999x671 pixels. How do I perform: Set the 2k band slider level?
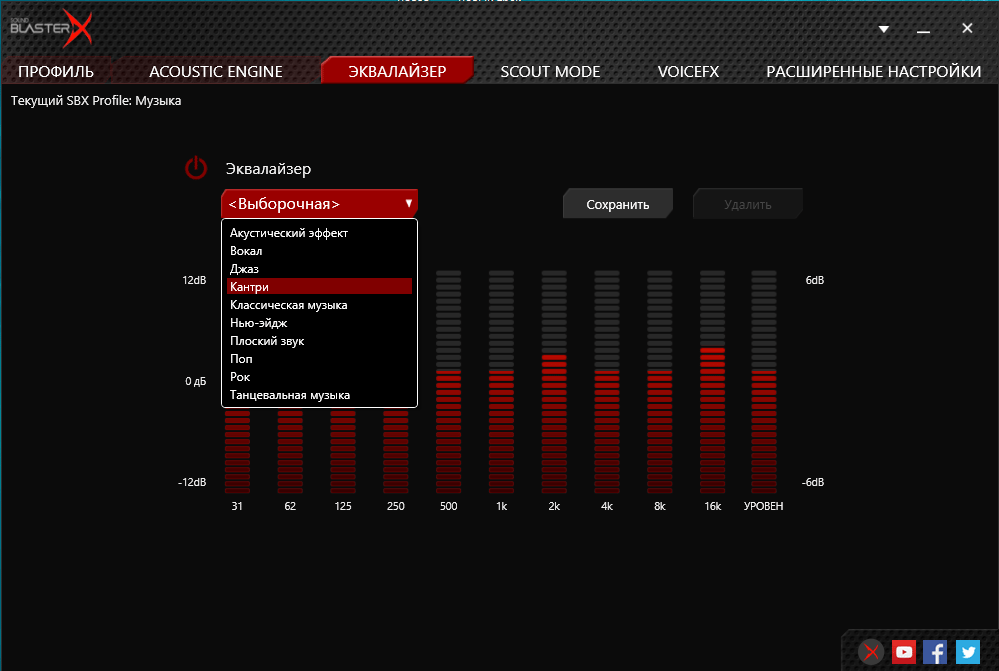(554, 382)
